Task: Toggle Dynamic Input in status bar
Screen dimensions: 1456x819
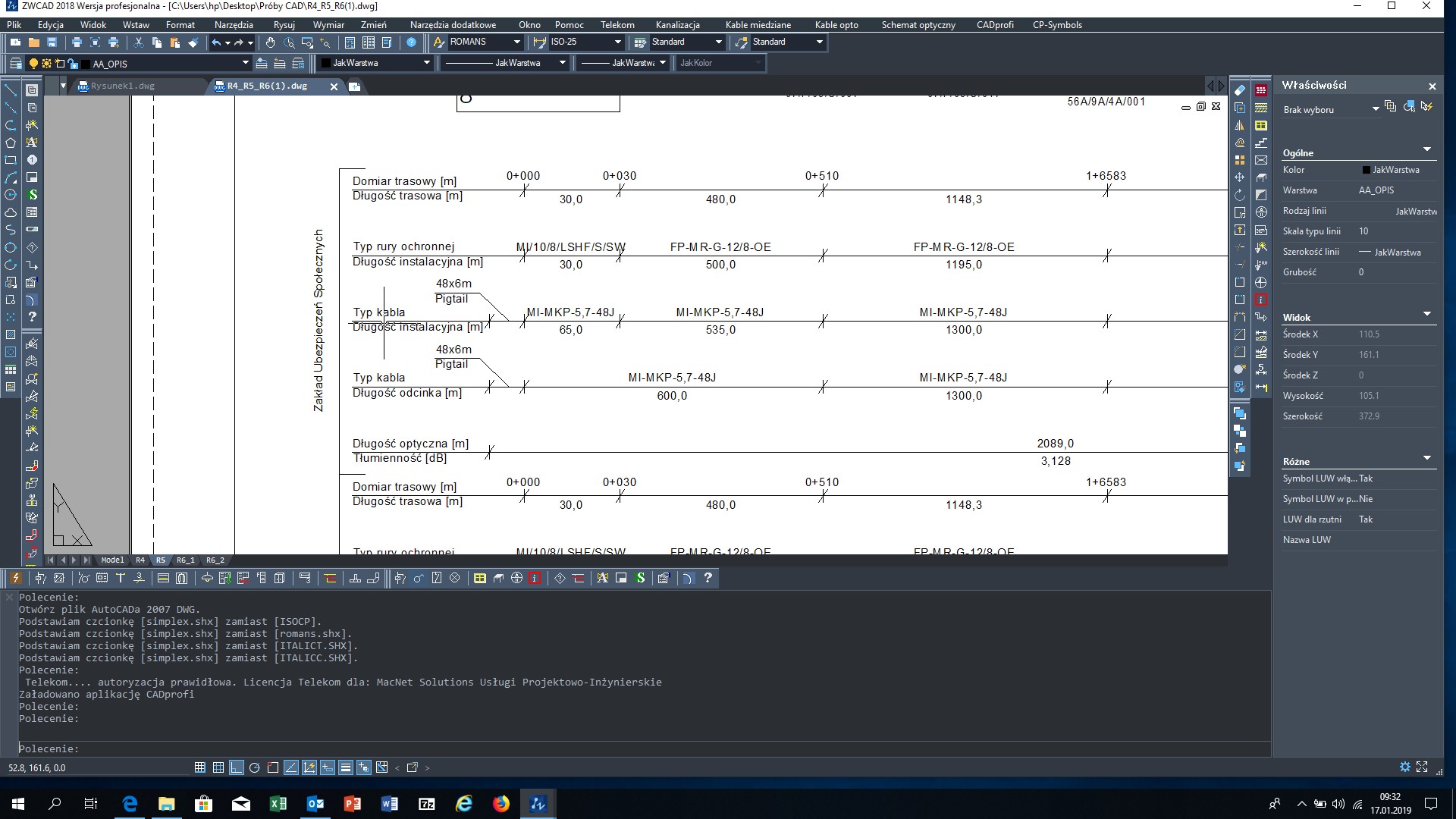Action: [x=328, y=767]
